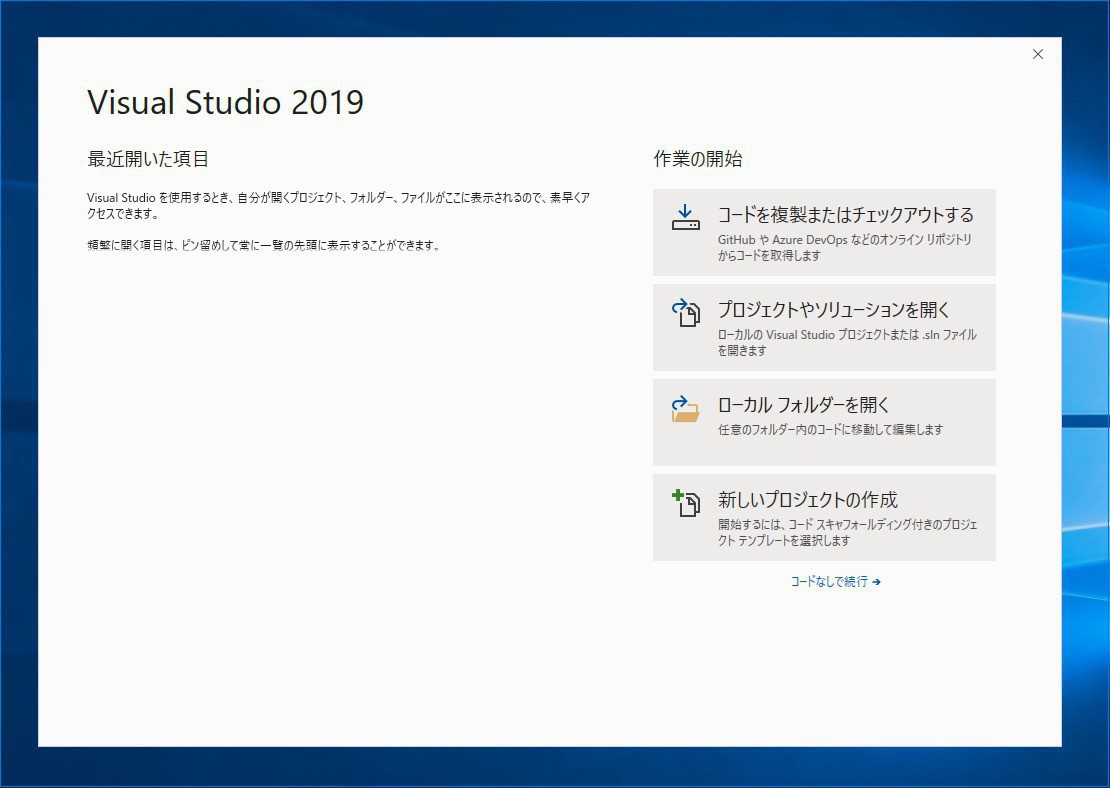Click the GitHub and Azure DevOps description
This screenshot has height=788, width=1110.
pos(844,248)
